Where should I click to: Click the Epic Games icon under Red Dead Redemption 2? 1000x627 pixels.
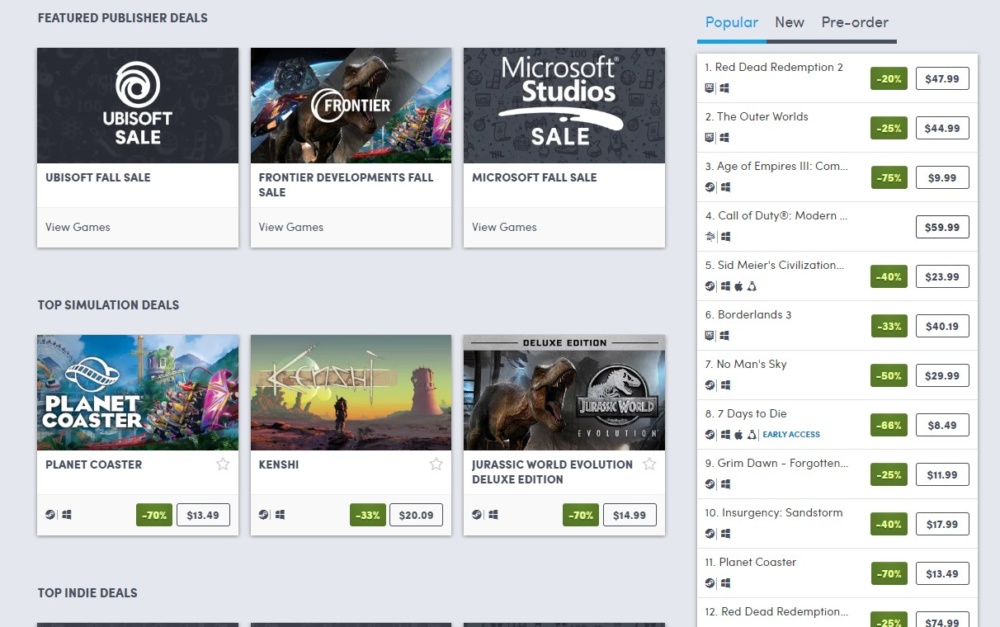[709, 88]
